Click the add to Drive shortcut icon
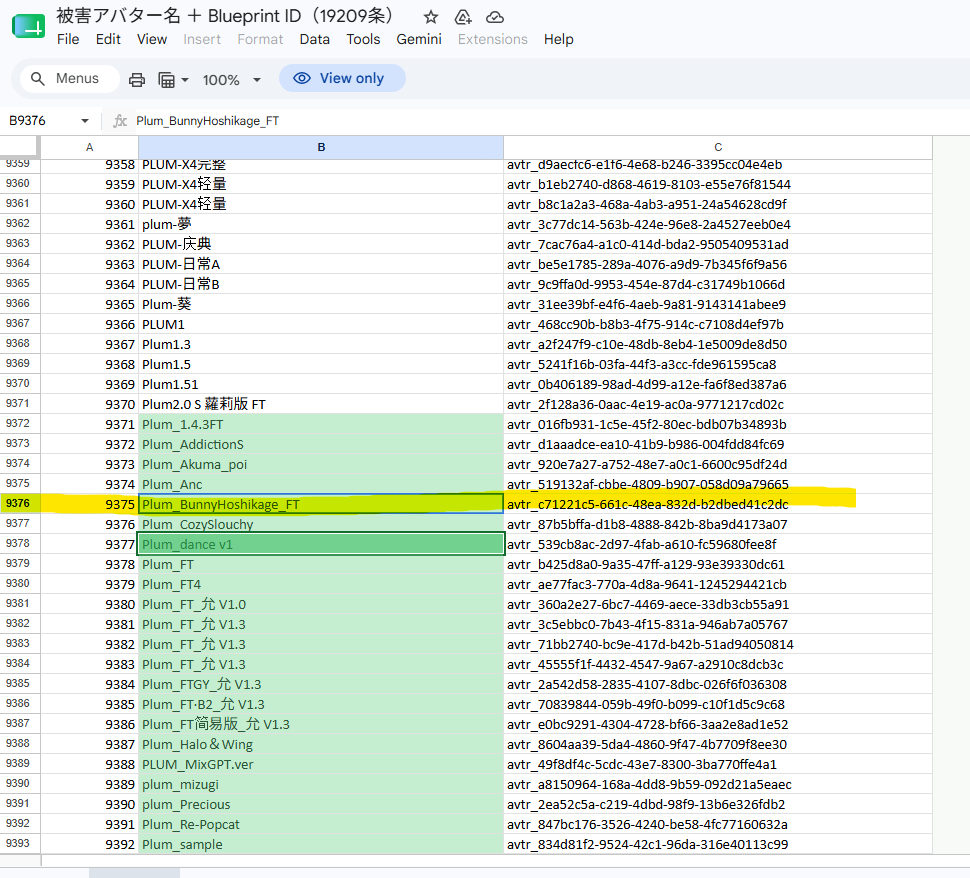 click(x=463, y=17)
